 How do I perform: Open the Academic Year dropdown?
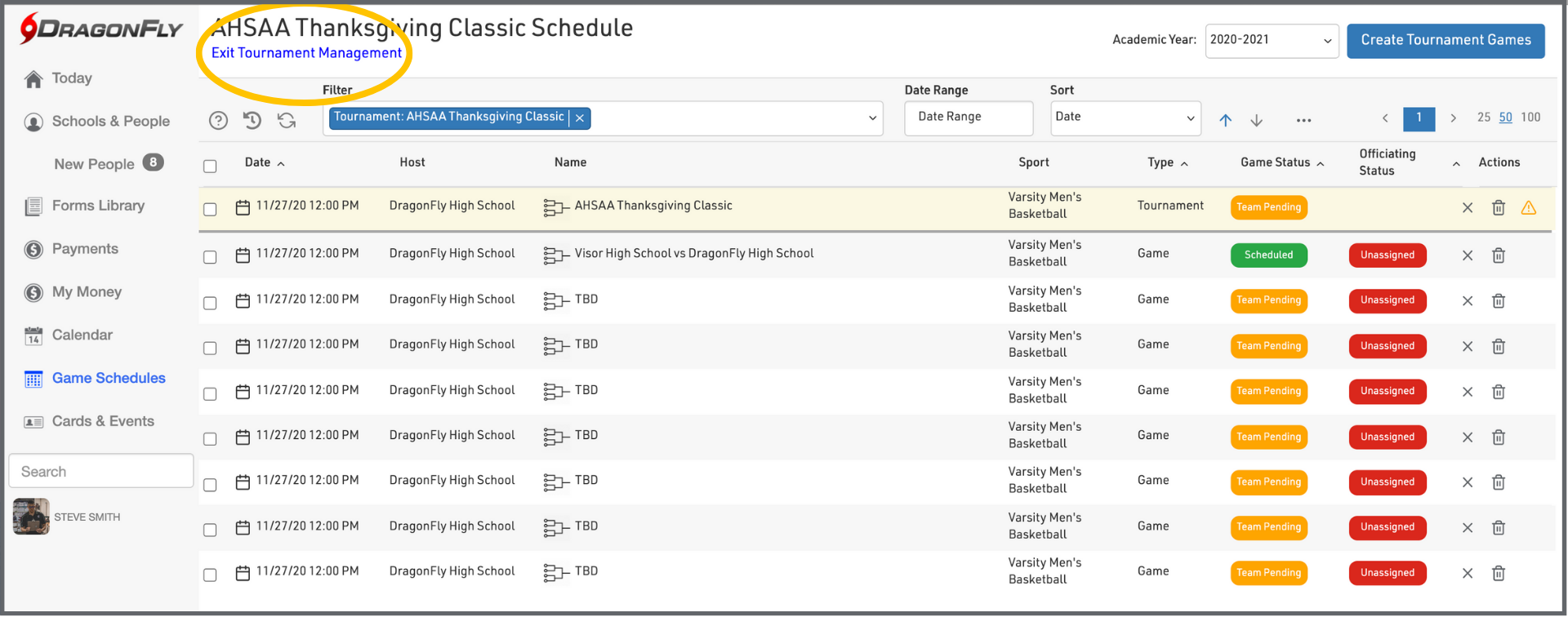[x=1271, y=41]
